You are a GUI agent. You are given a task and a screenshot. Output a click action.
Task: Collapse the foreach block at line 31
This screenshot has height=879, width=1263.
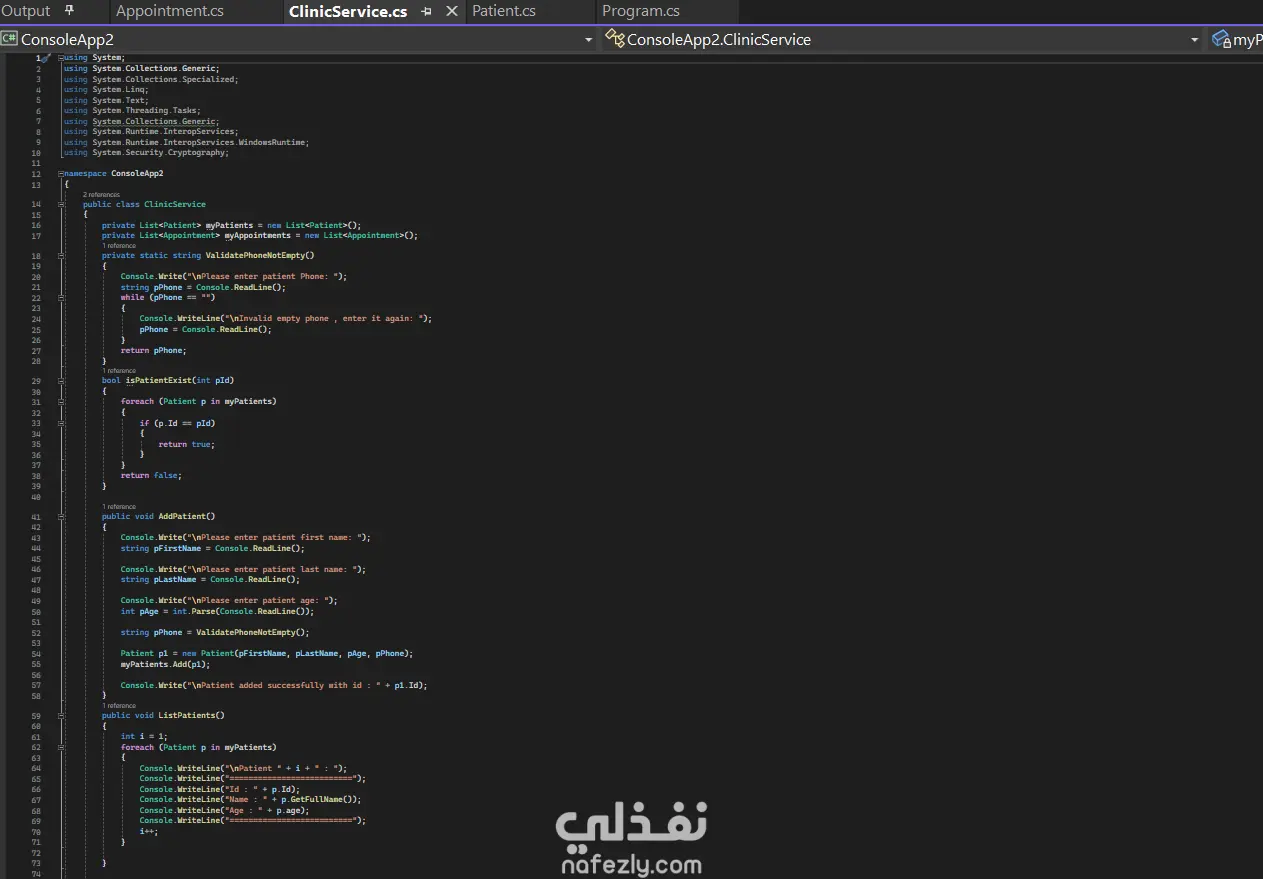[x=61, y=401]
